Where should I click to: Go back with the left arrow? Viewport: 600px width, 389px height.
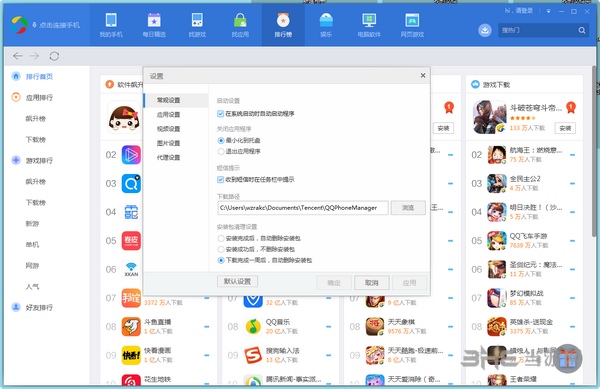click(x=18, y=56)
